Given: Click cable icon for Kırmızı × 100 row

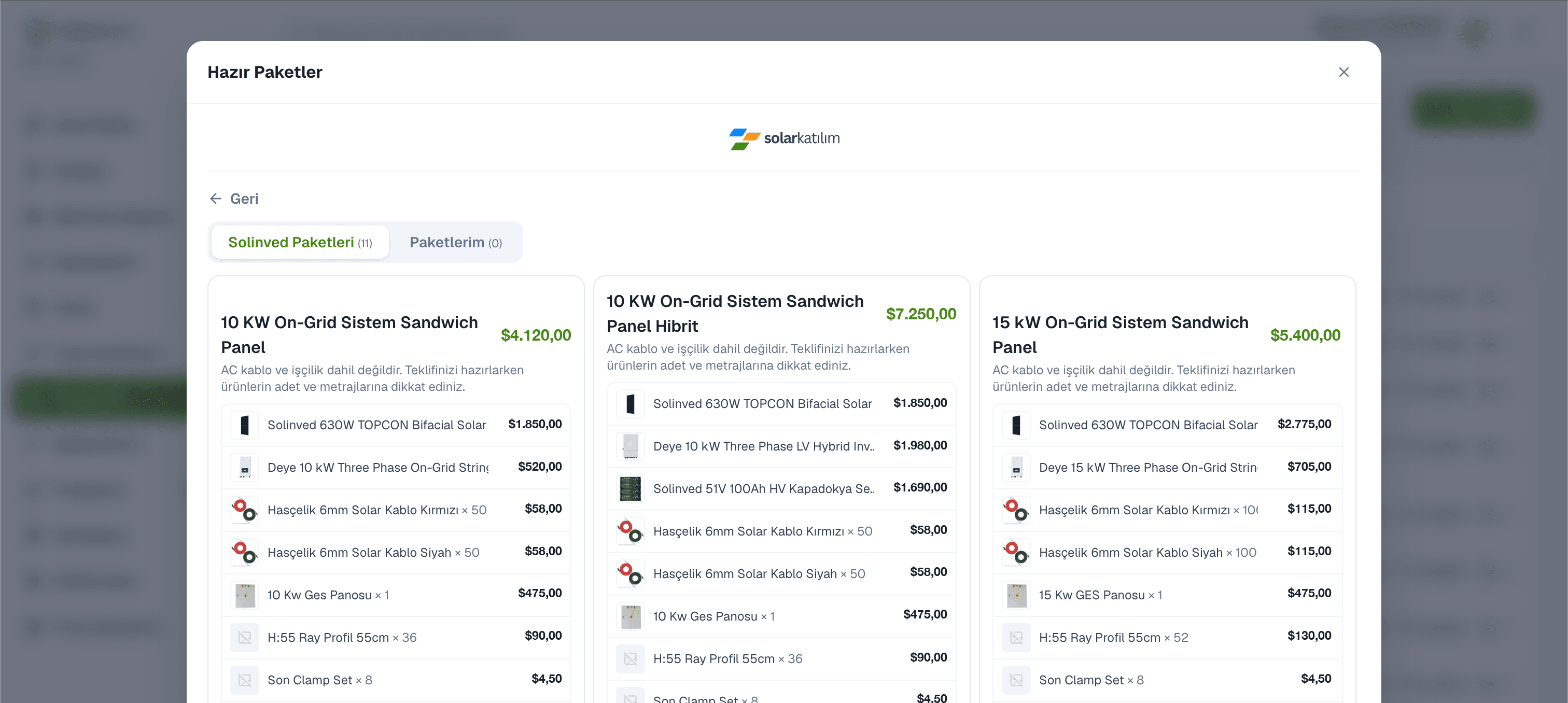Looking at the screenshot, I should click(x=1016, y=510).
